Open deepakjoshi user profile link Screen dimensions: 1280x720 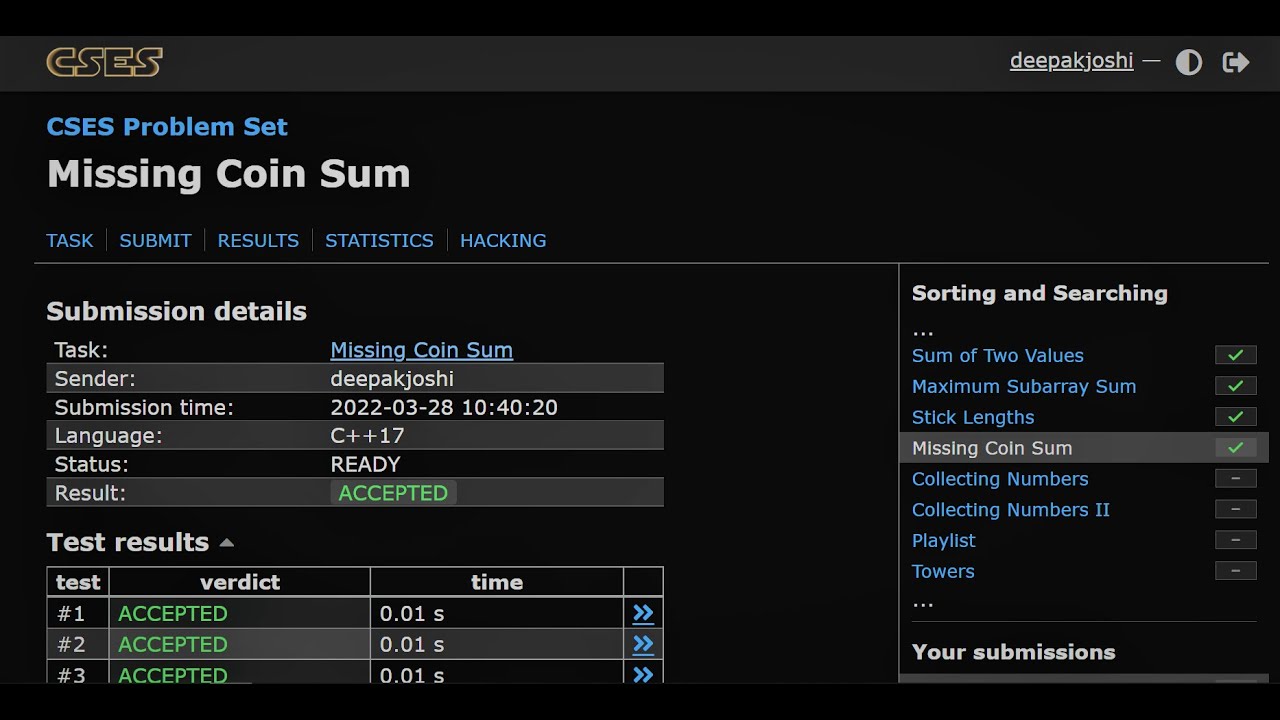tap(1072, 61)
